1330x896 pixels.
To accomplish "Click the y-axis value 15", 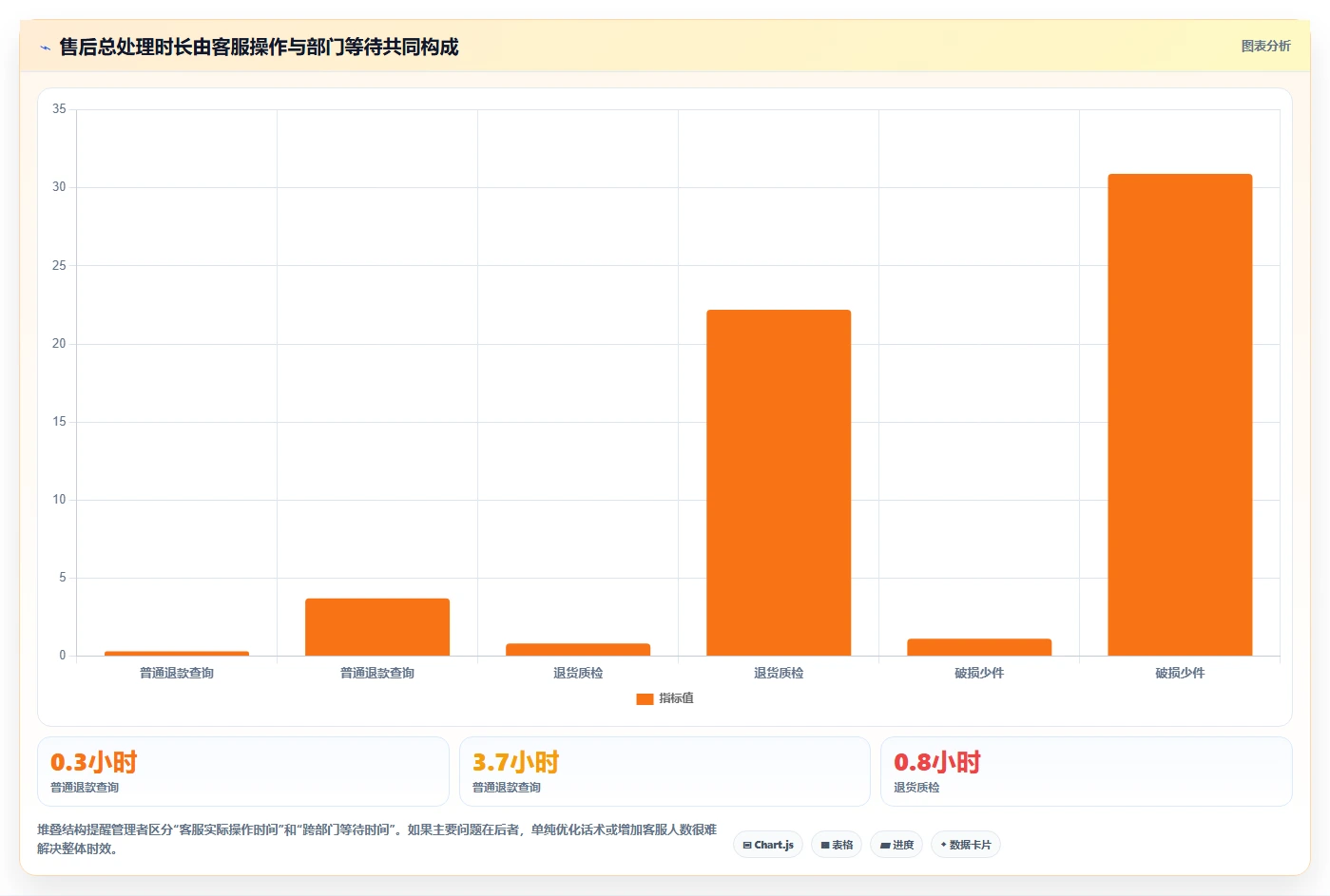I will (59, 421).
